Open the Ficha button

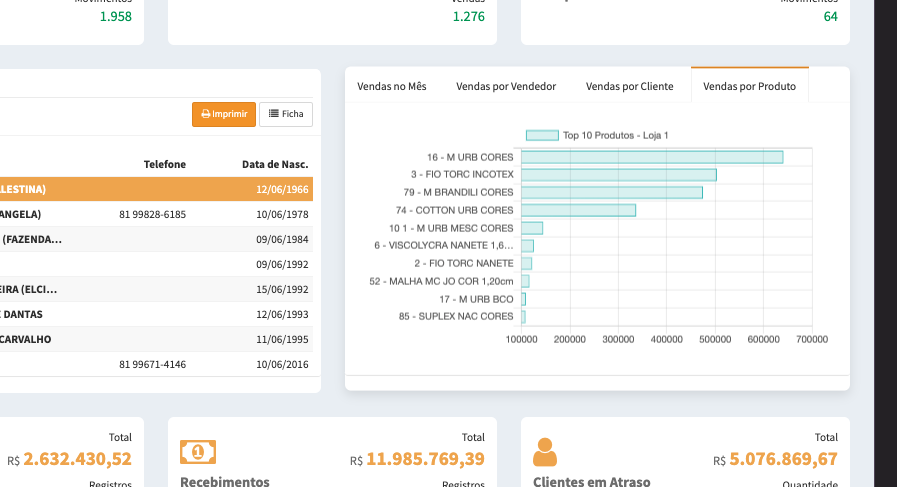[286, 114]
